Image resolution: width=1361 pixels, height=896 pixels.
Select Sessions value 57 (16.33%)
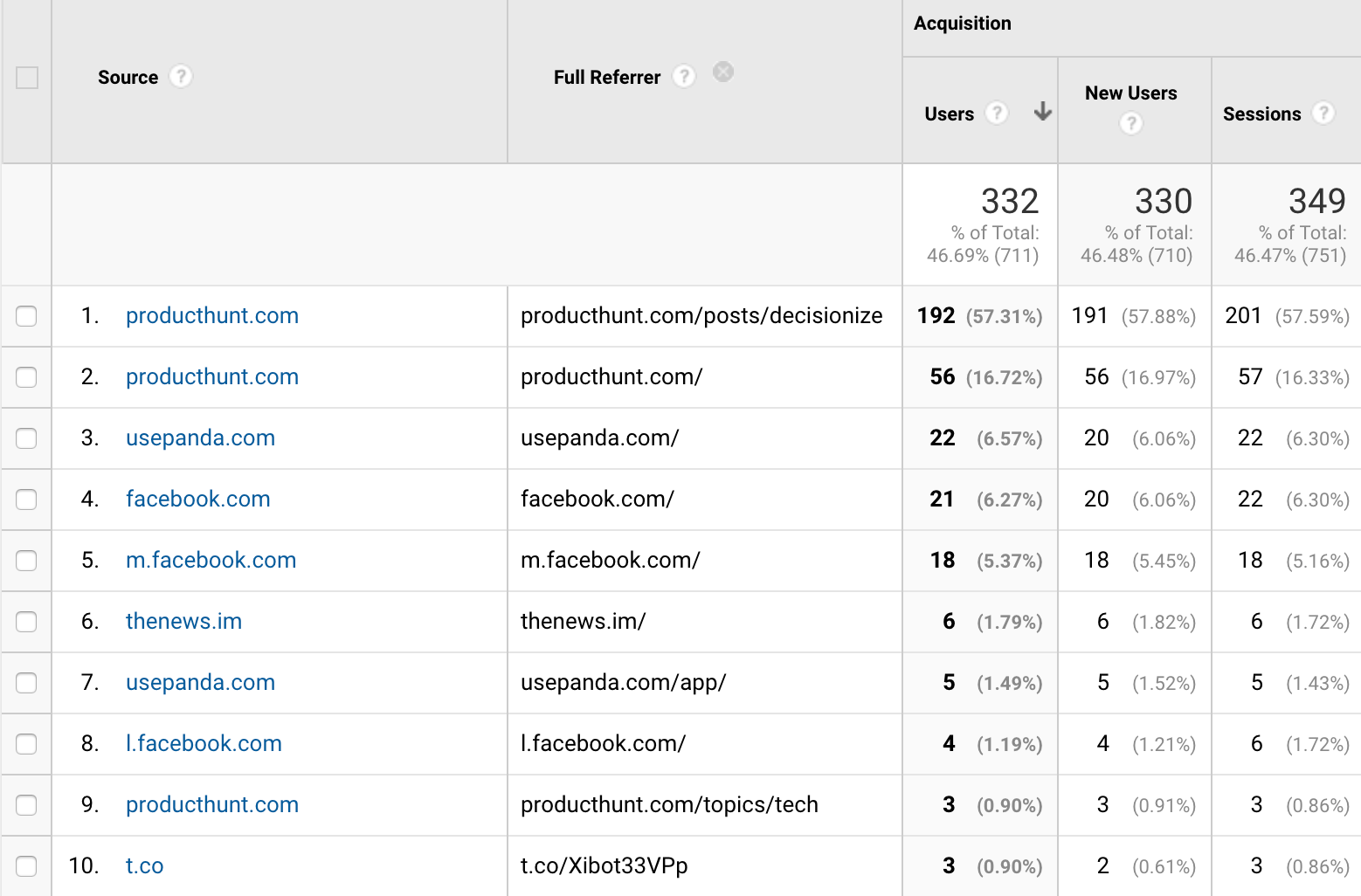1294,377
